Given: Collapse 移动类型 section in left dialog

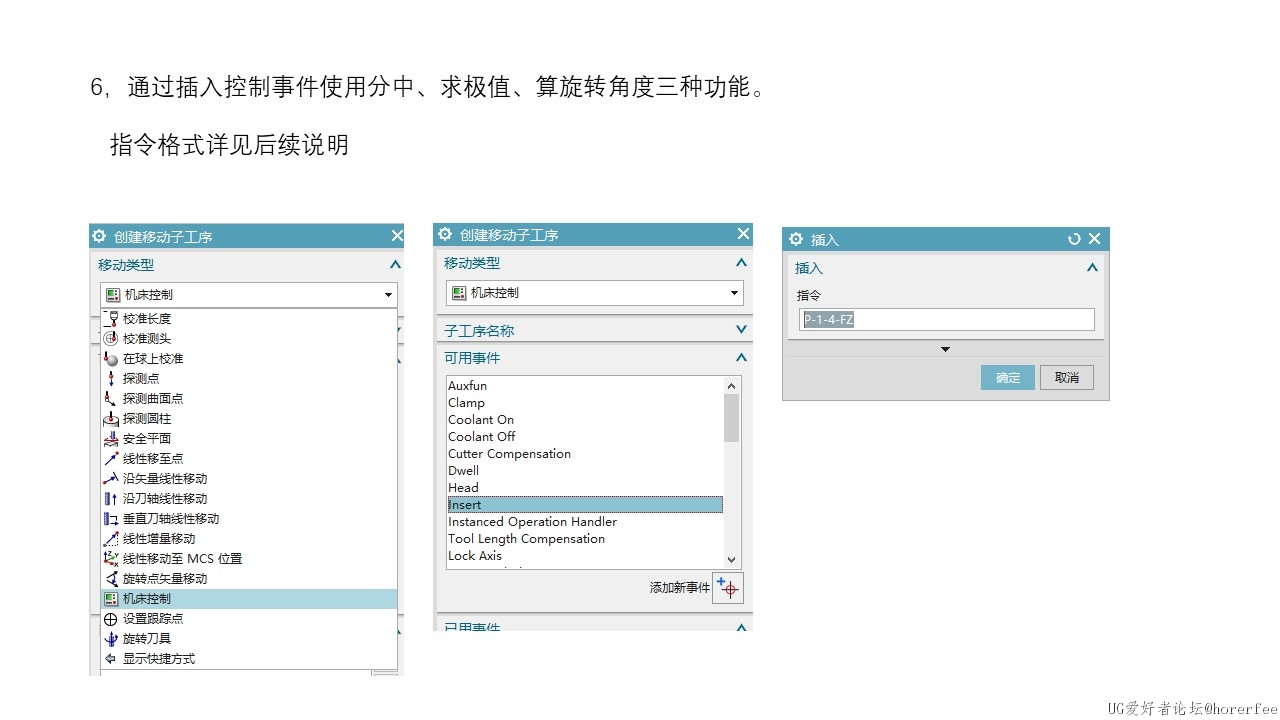Looking at the screenshot, I should 395,265.
